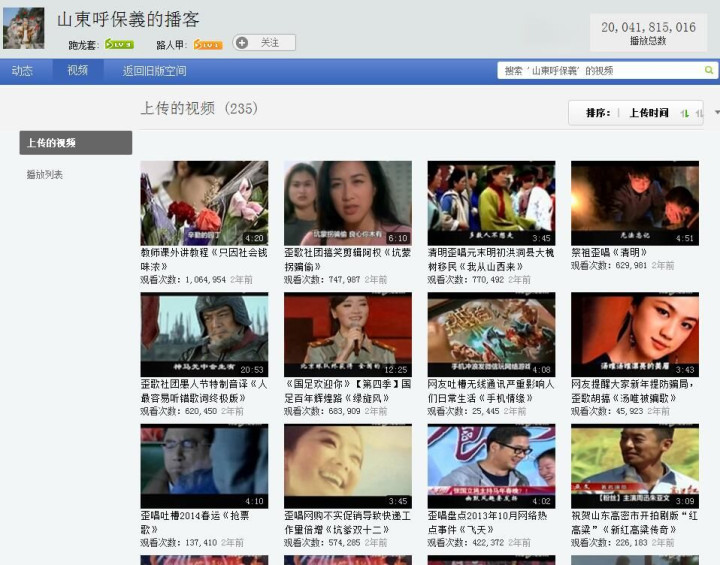Click the orange LV badge beside 路人甲

coord(208,44)
